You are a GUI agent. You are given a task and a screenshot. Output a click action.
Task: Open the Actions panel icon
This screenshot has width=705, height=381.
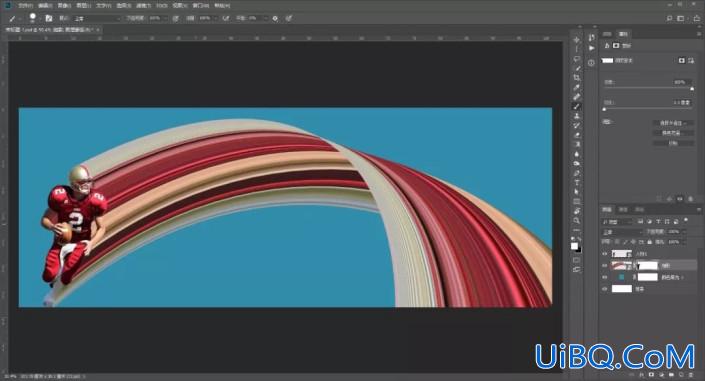592,48
